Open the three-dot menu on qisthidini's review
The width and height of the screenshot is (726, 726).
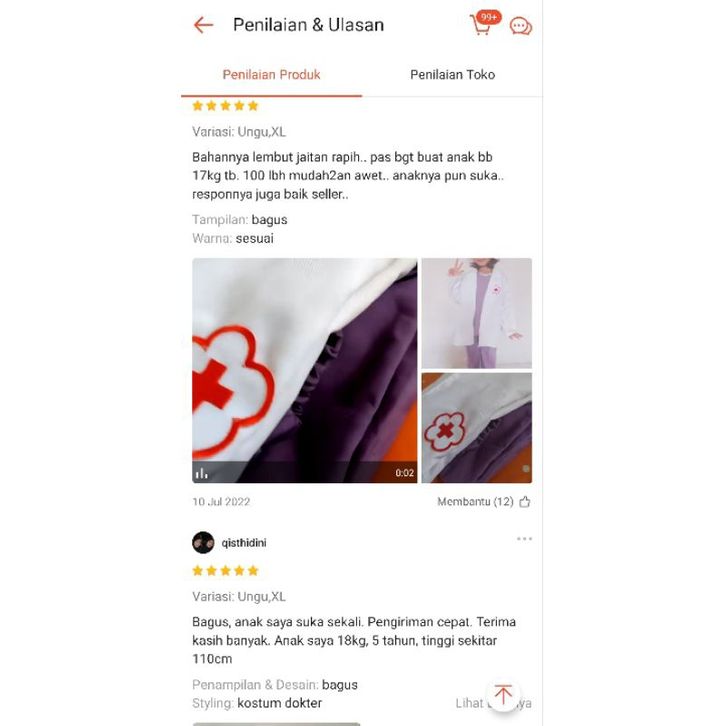[x=524, y=538]
